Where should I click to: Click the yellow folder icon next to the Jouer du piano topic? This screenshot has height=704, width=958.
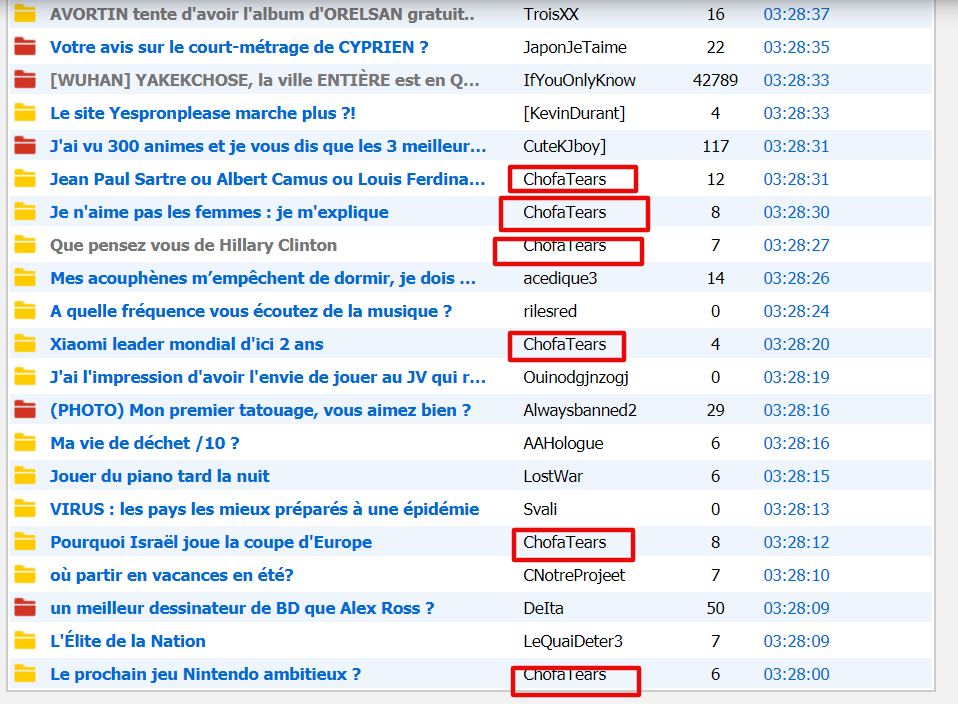25,476
